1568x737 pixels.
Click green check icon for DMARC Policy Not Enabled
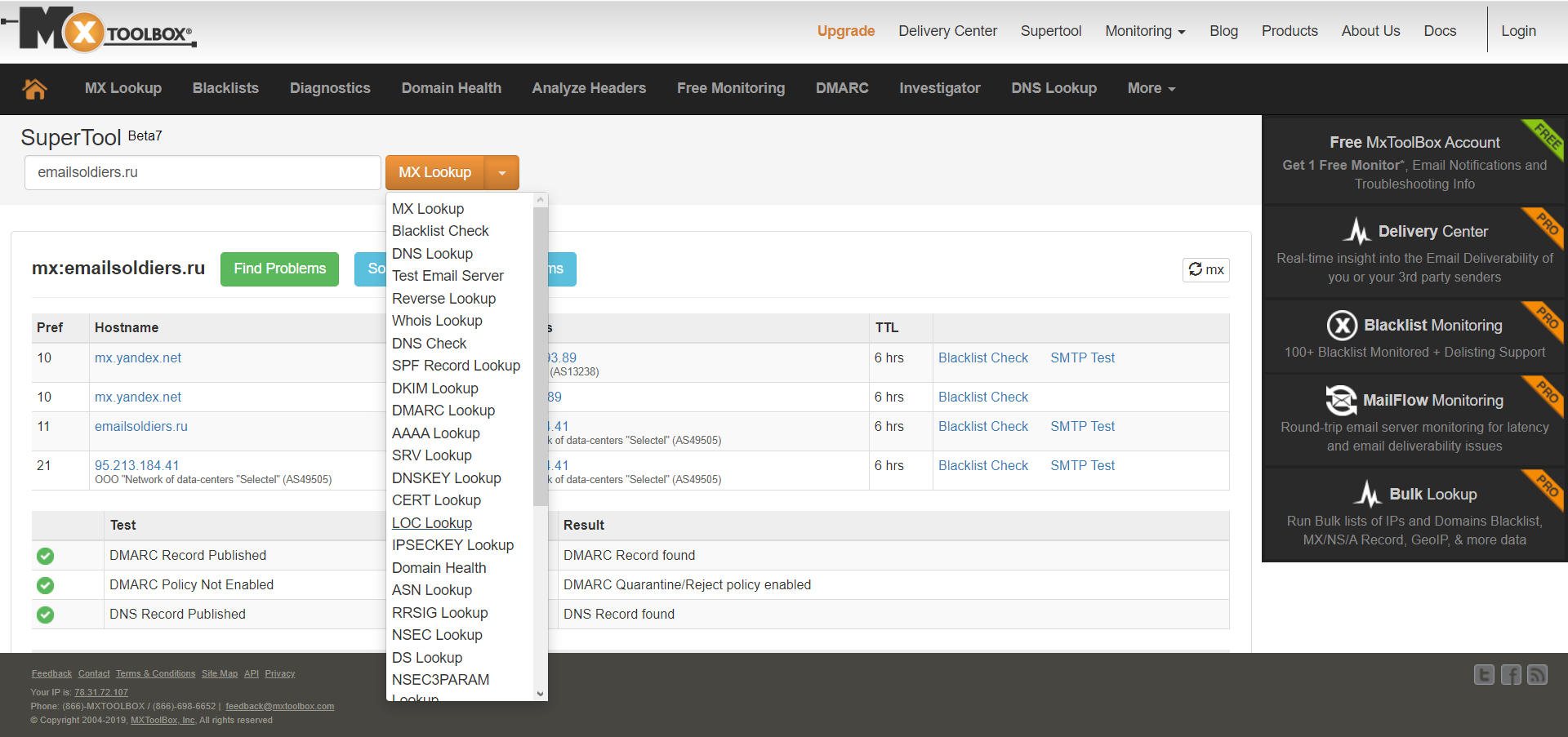pyautogui.click(x=46, y=585)
